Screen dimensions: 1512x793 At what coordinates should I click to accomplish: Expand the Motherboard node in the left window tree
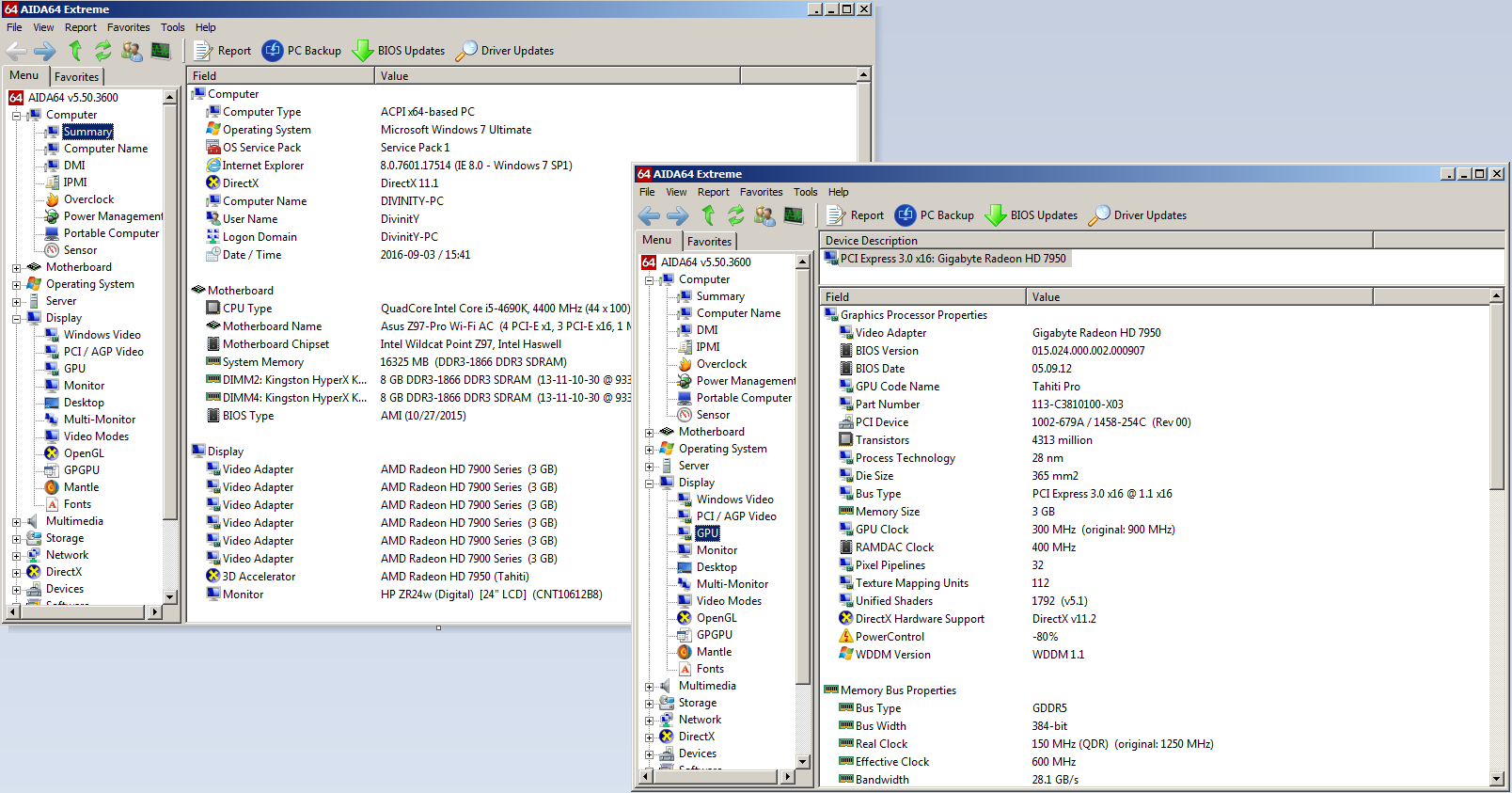click(x=16, y=268)
